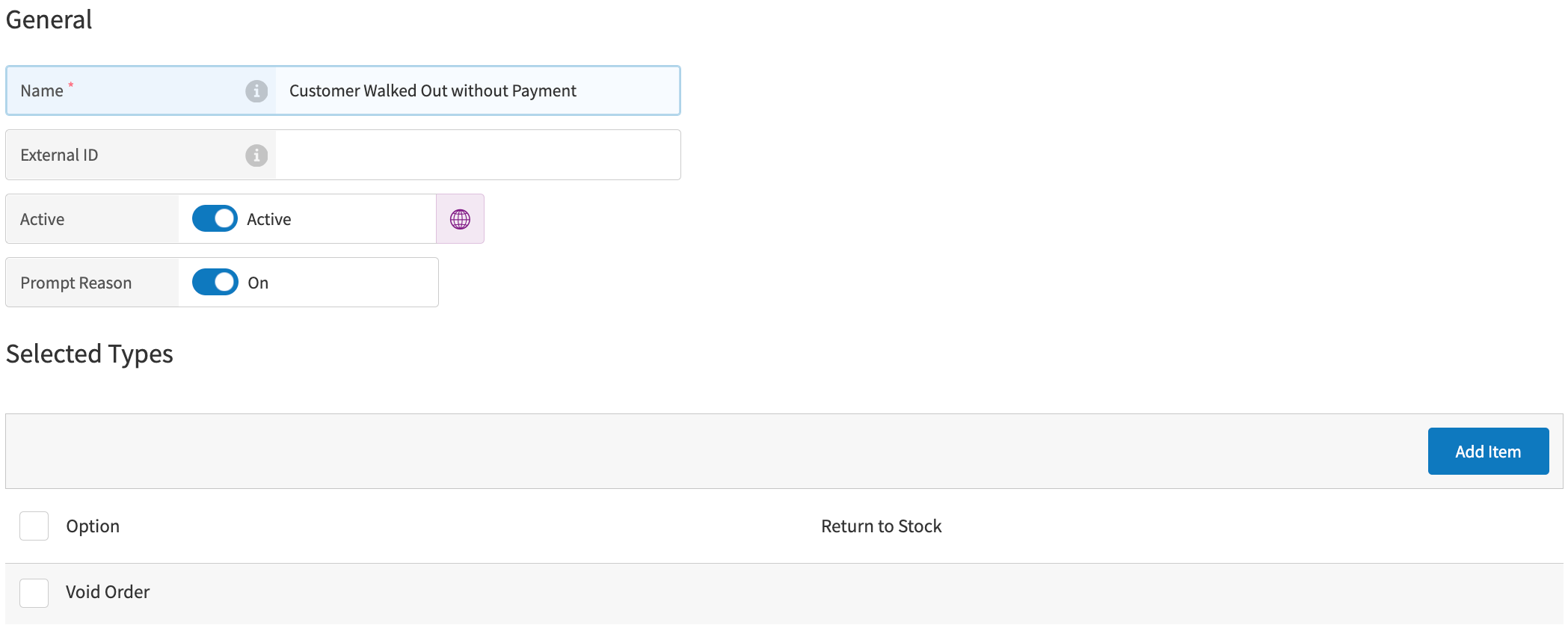Click into the Name text field
The height and width of the screenshot is (628, 1568).
[x=477, y=91]
